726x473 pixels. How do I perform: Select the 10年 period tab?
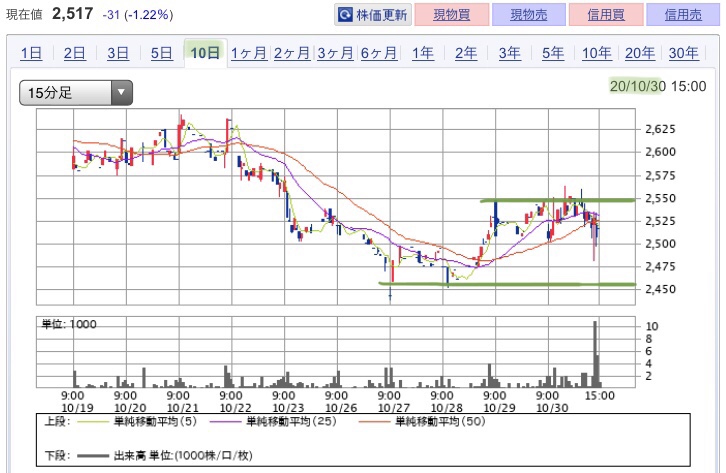(596, 53)
